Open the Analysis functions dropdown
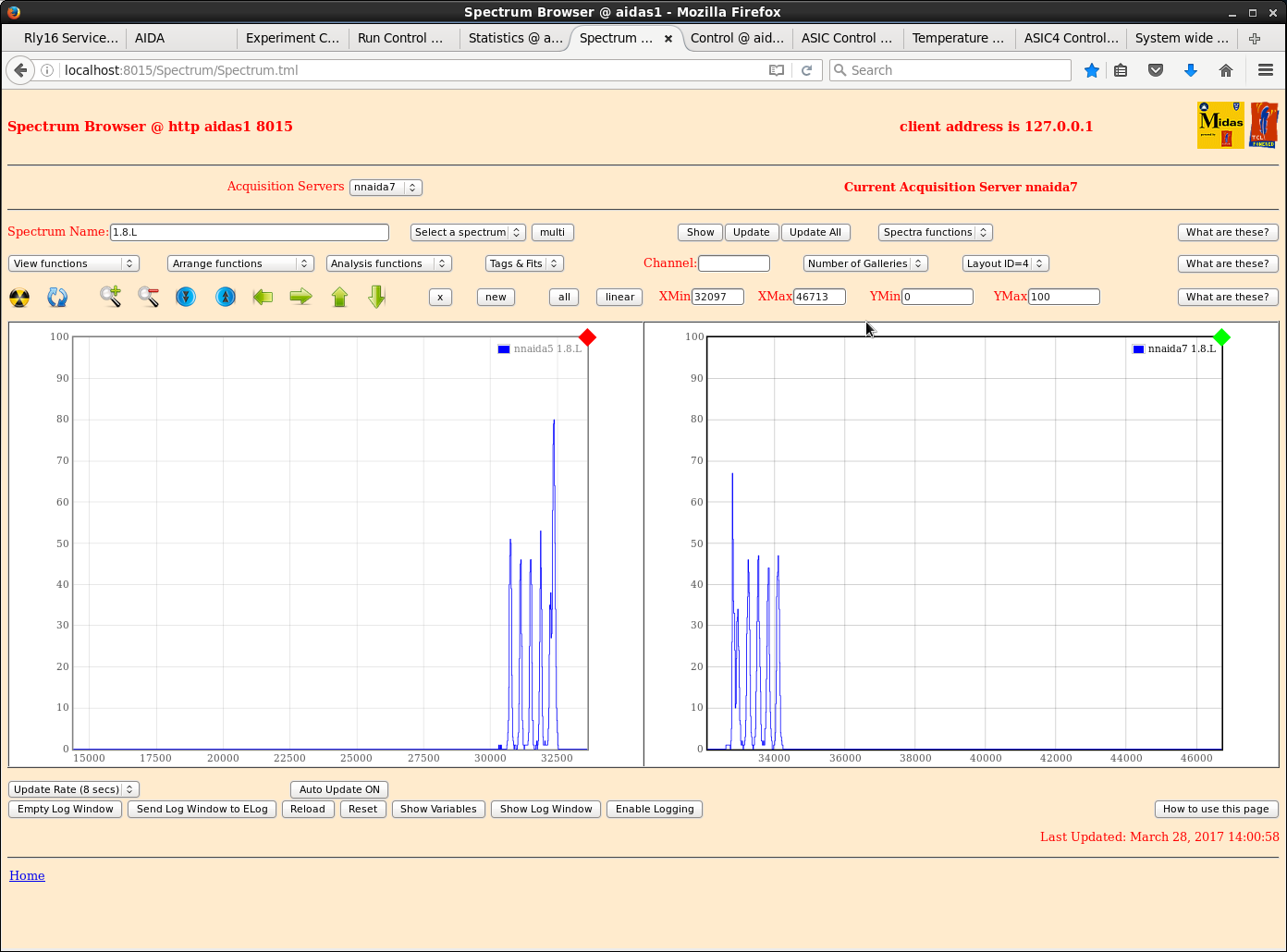This screenshot has height=952, width=1287. coord(388,263)
